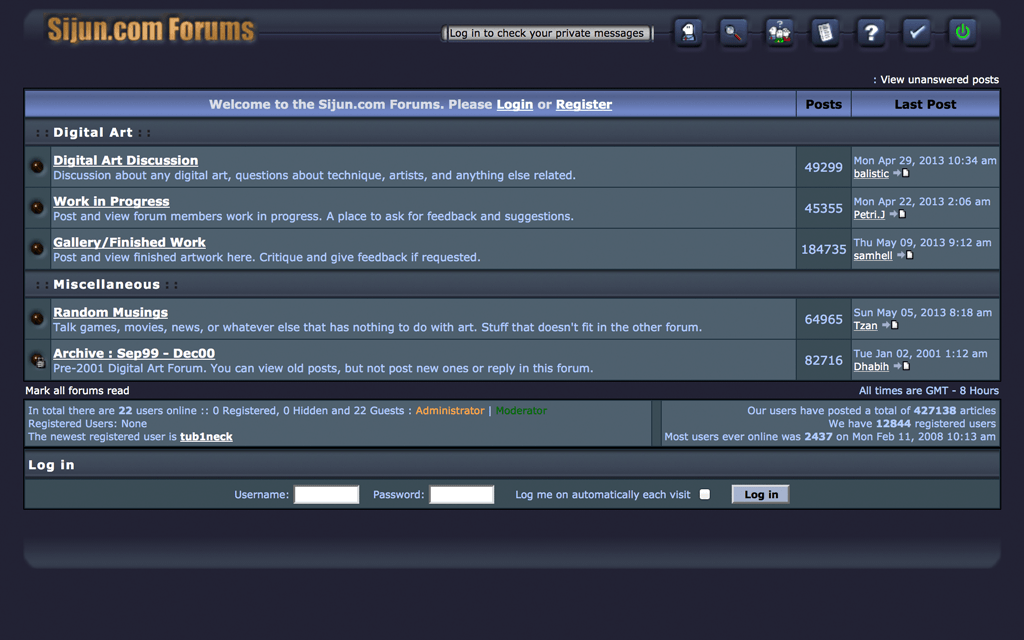The width and height of the screenshot is (1024, 640).
Task: View latest post icon next to balistic
Action: coord(900,174)
